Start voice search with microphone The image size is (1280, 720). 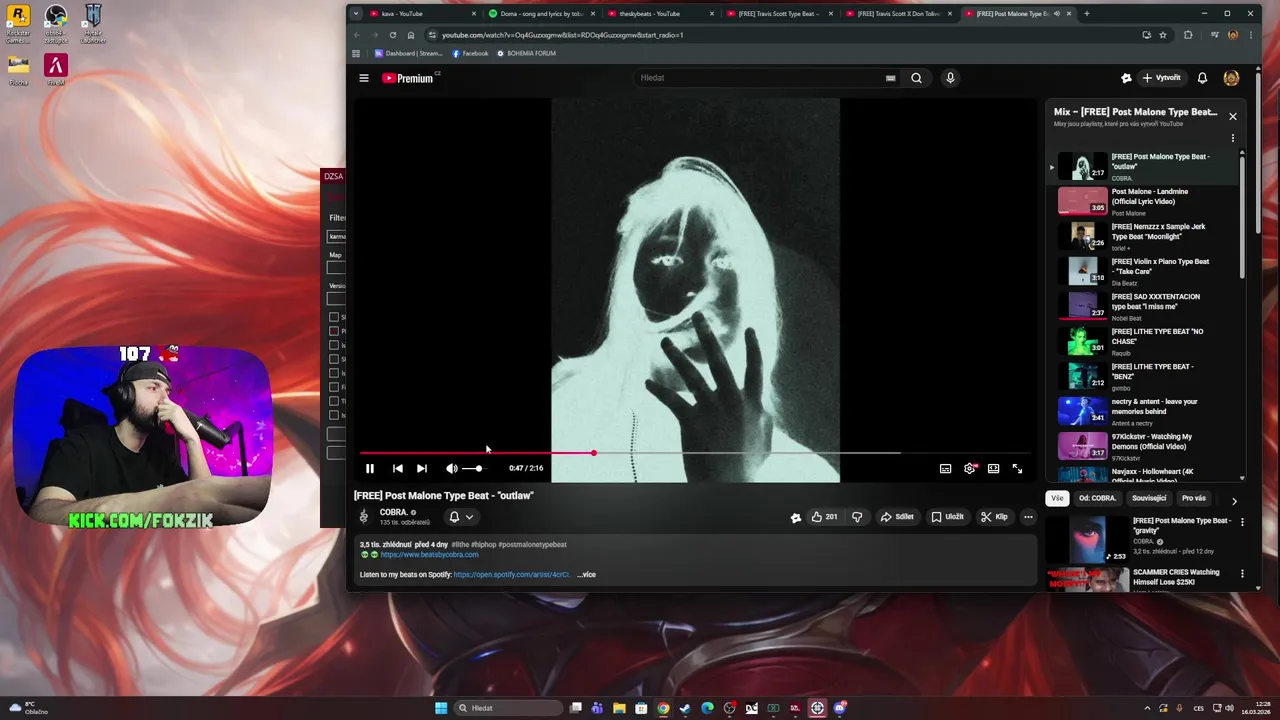pos(950,78)
